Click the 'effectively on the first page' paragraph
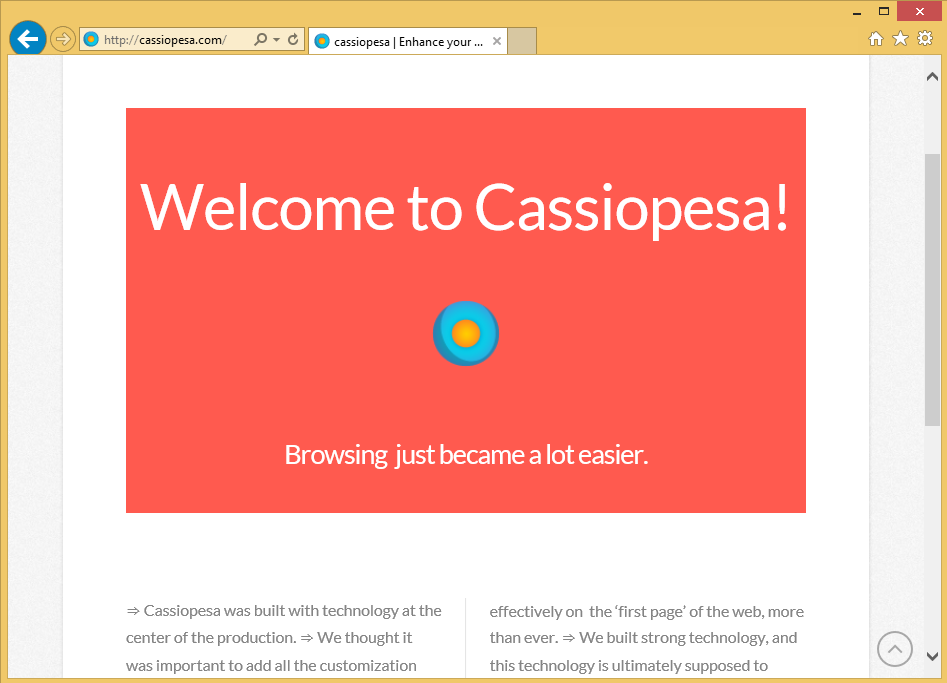This screenshot has height=683, width=947. [x=646, y=638]
